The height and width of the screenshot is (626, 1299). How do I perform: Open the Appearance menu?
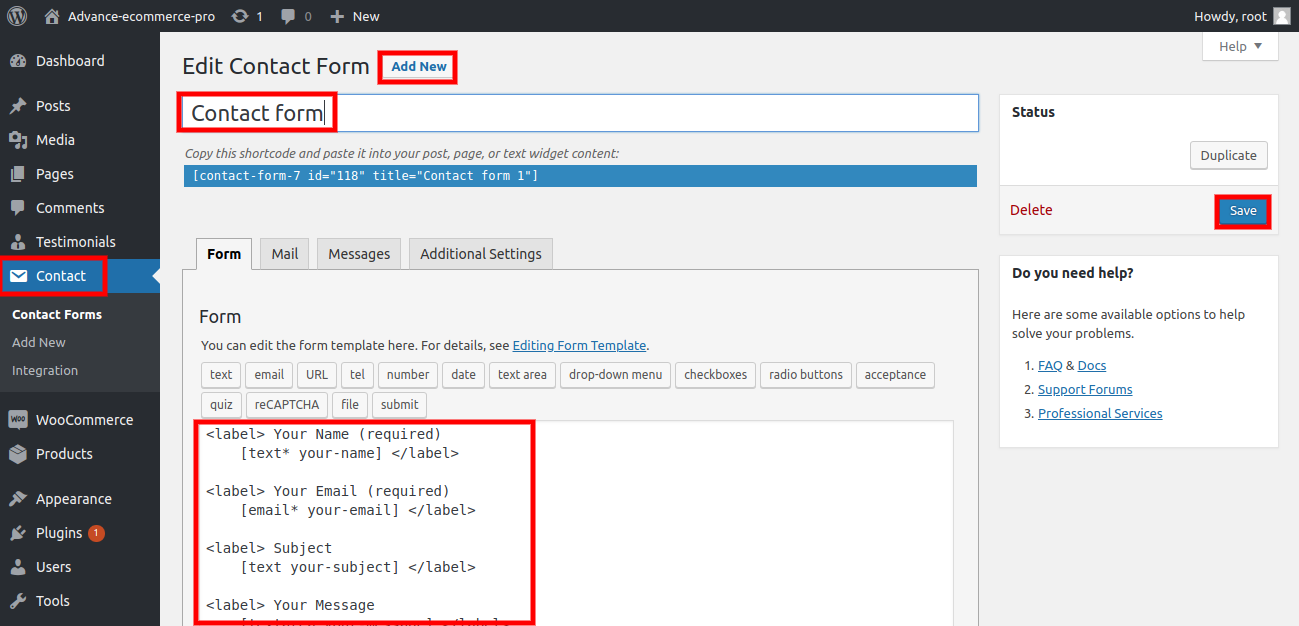[73, 499]
